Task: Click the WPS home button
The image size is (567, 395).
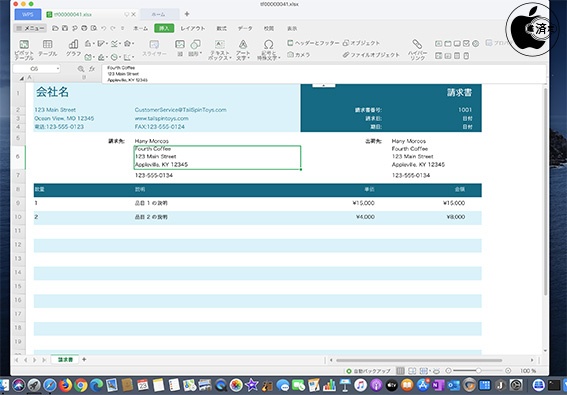Action: [x=28, y=14]
